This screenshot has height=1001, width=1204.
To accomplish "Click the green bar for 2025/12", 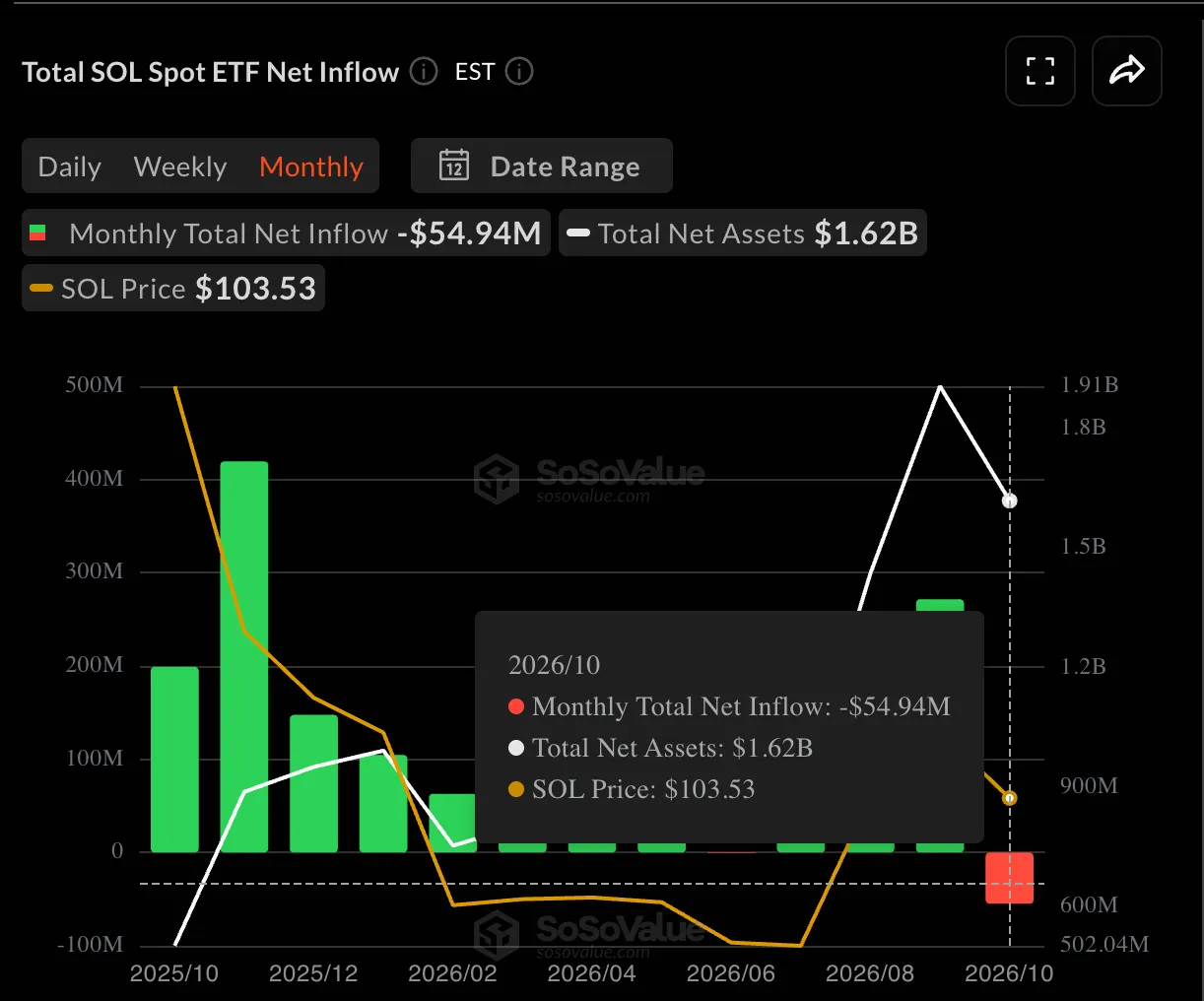I will click(313, 783).
